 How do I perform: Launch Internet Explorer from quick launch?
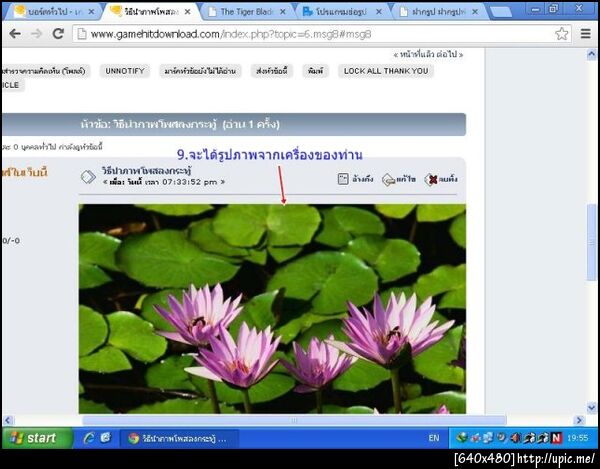[89, 438]
